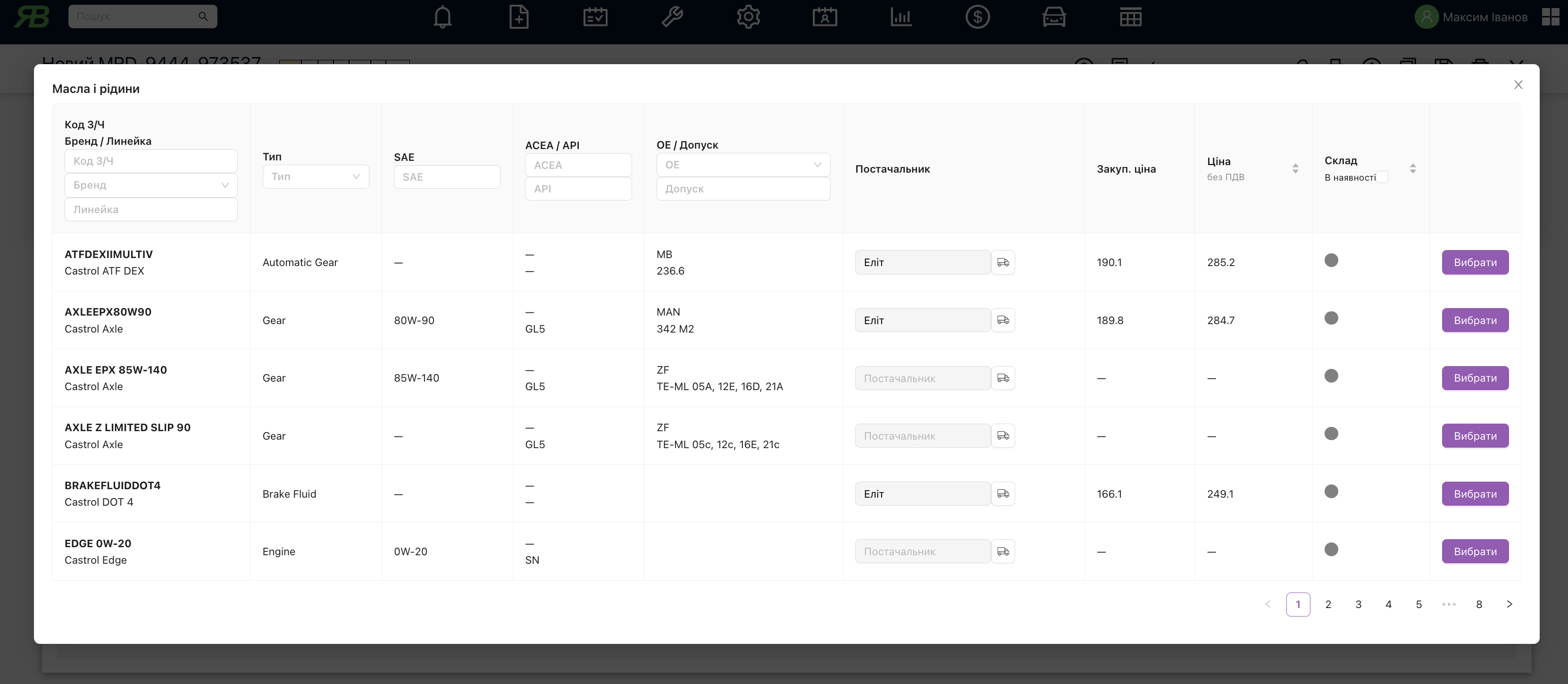The height and width of the screenshot is (684, 1568).
Task: Select the Вибрати button for Castrol ATF DEX
Action: [x=1475, y=262]
